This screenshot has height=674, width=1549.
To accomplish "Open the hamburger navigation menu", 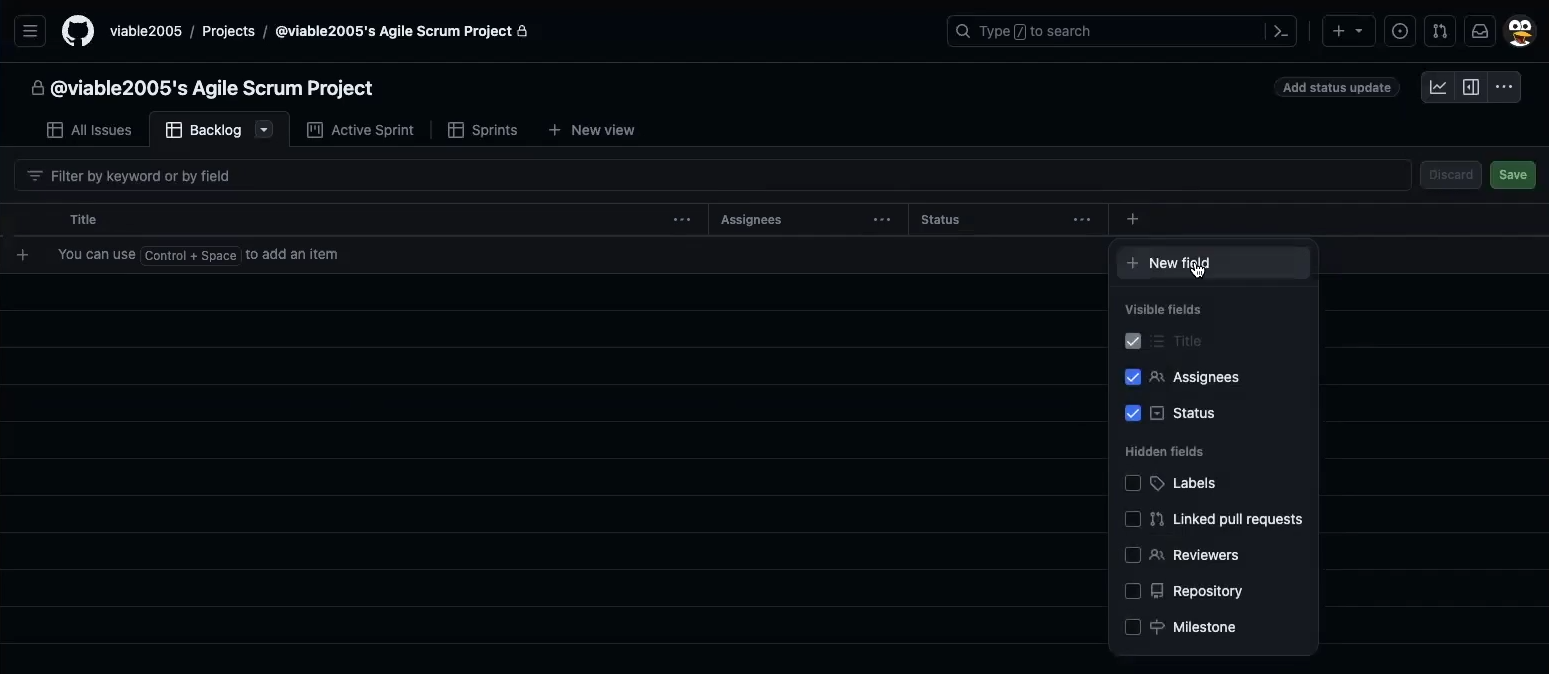I will (30, 31).
